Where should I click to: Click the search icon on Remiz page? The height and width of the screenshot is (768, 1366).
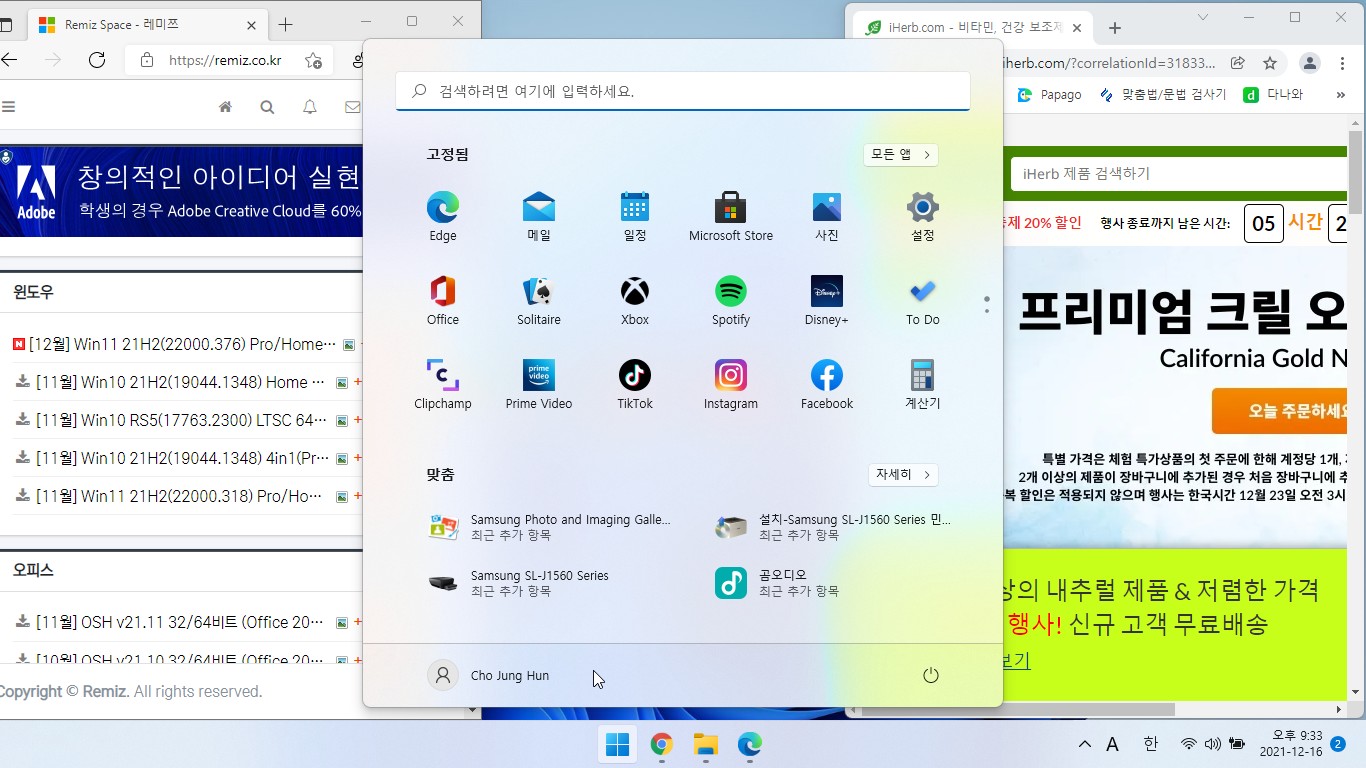pos(267,107)
